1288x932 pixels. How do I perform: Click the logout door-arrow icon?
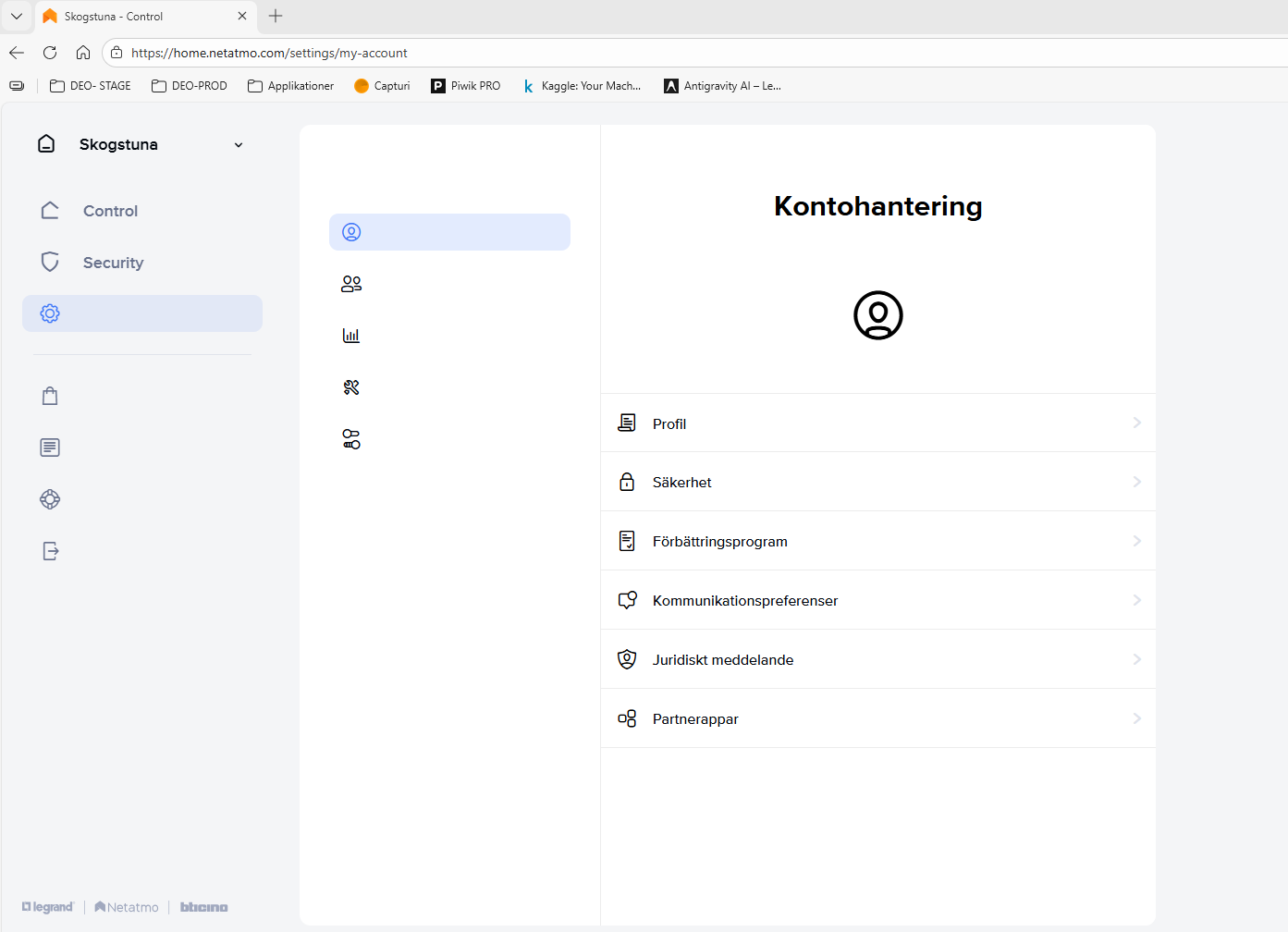[x=50, y=551]
